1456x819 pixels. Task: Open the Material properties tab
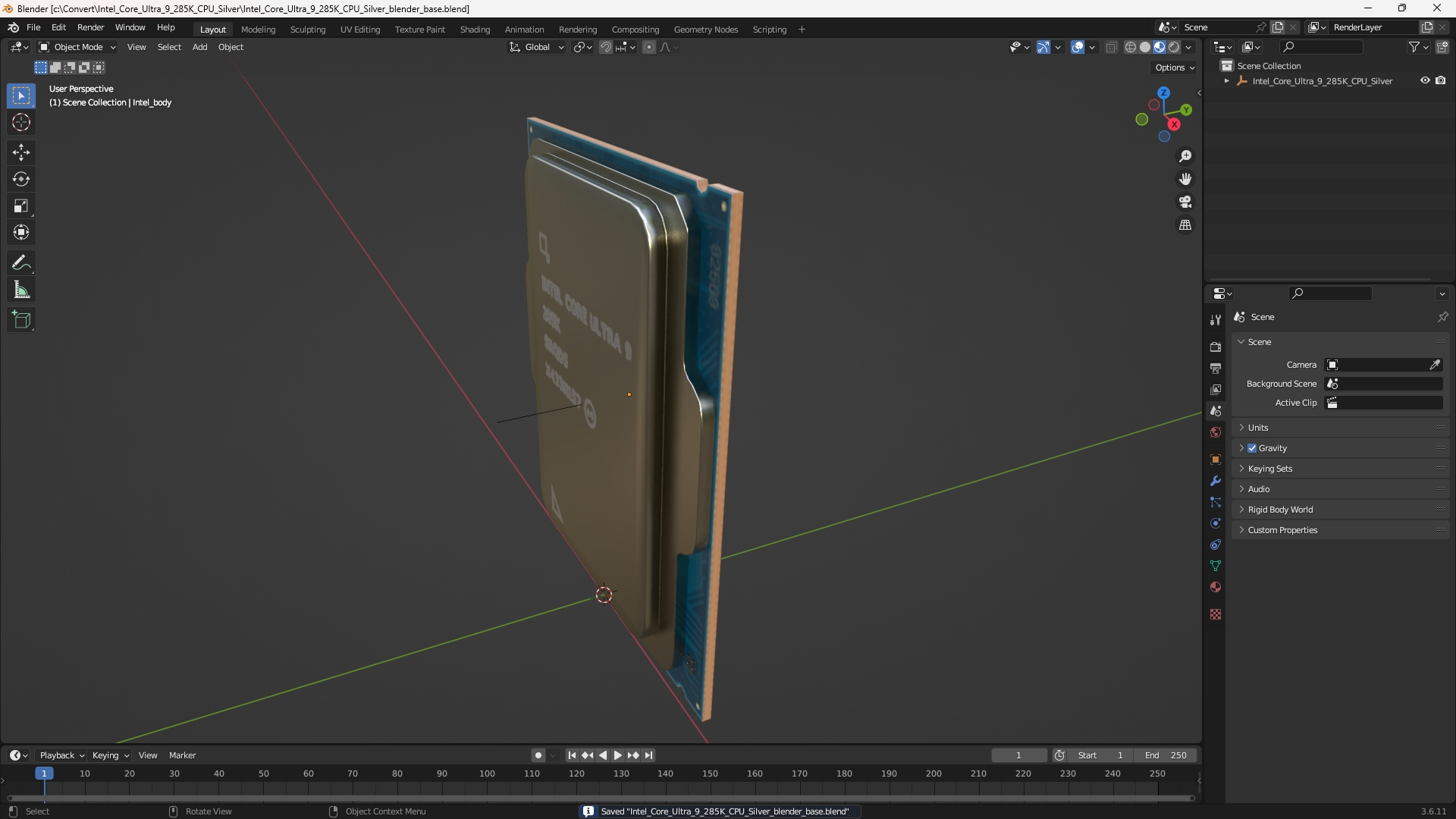(x=1216, y=587)
